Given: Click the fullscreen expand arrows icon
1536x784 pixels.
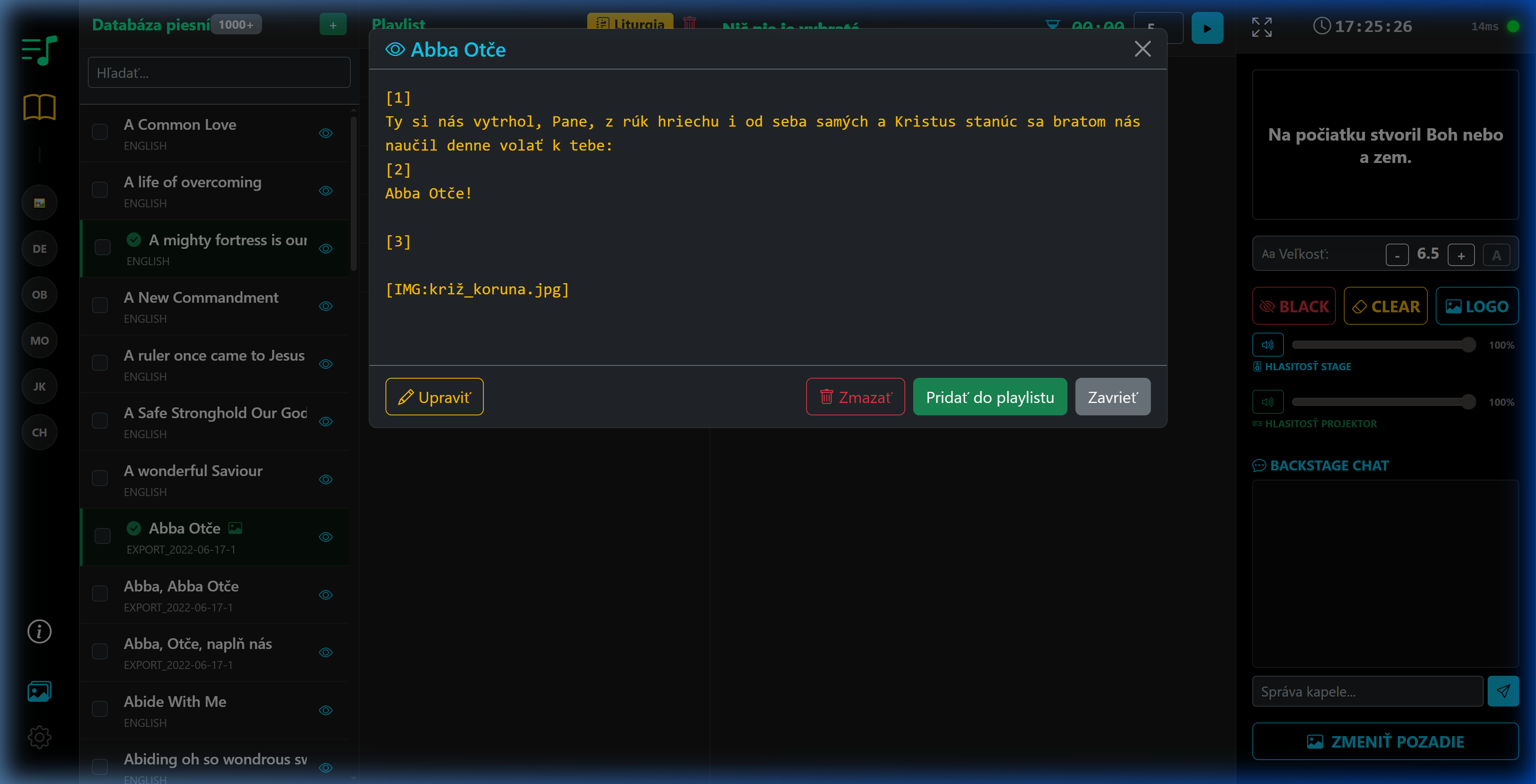Looking at the screenshot, I should [x=1262, y=27].
